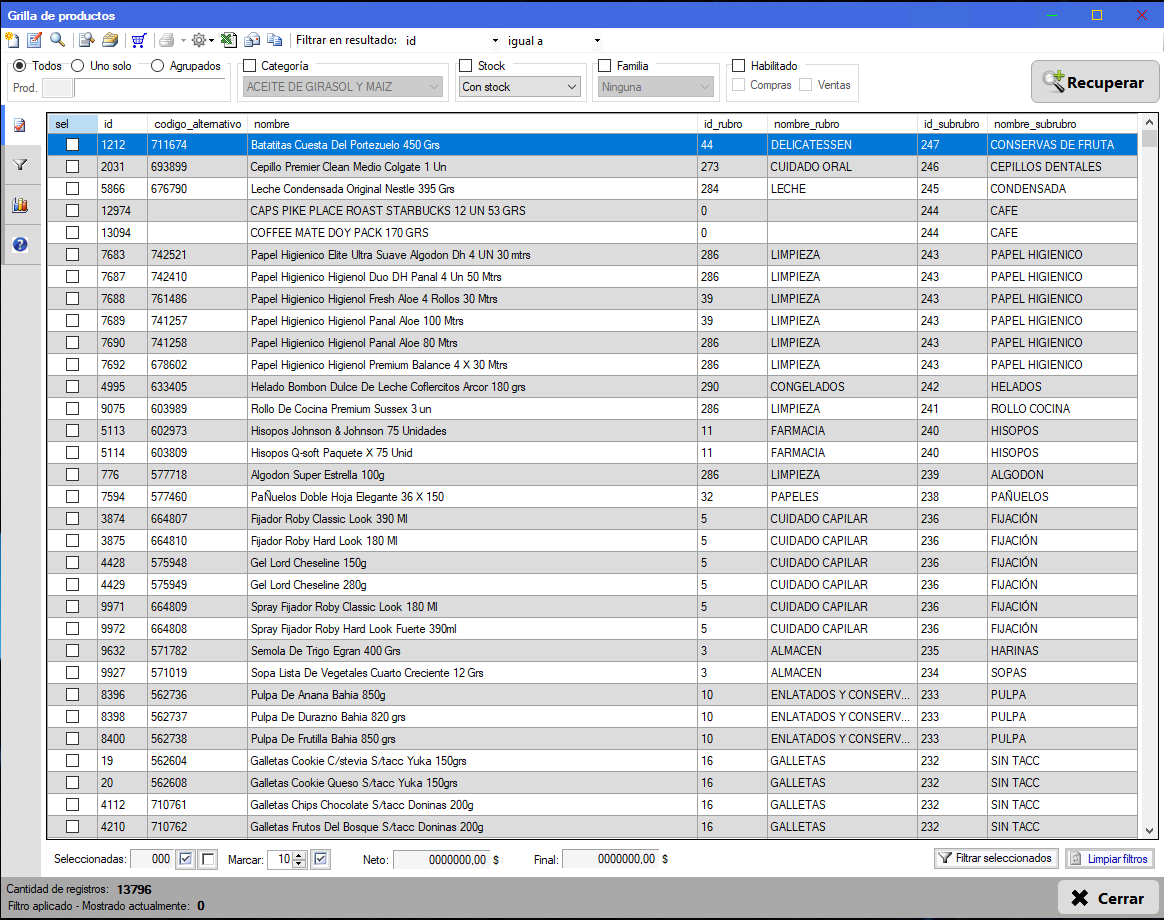Click the selection check-all icon near Seleccionadas

[x=186, y=859]
